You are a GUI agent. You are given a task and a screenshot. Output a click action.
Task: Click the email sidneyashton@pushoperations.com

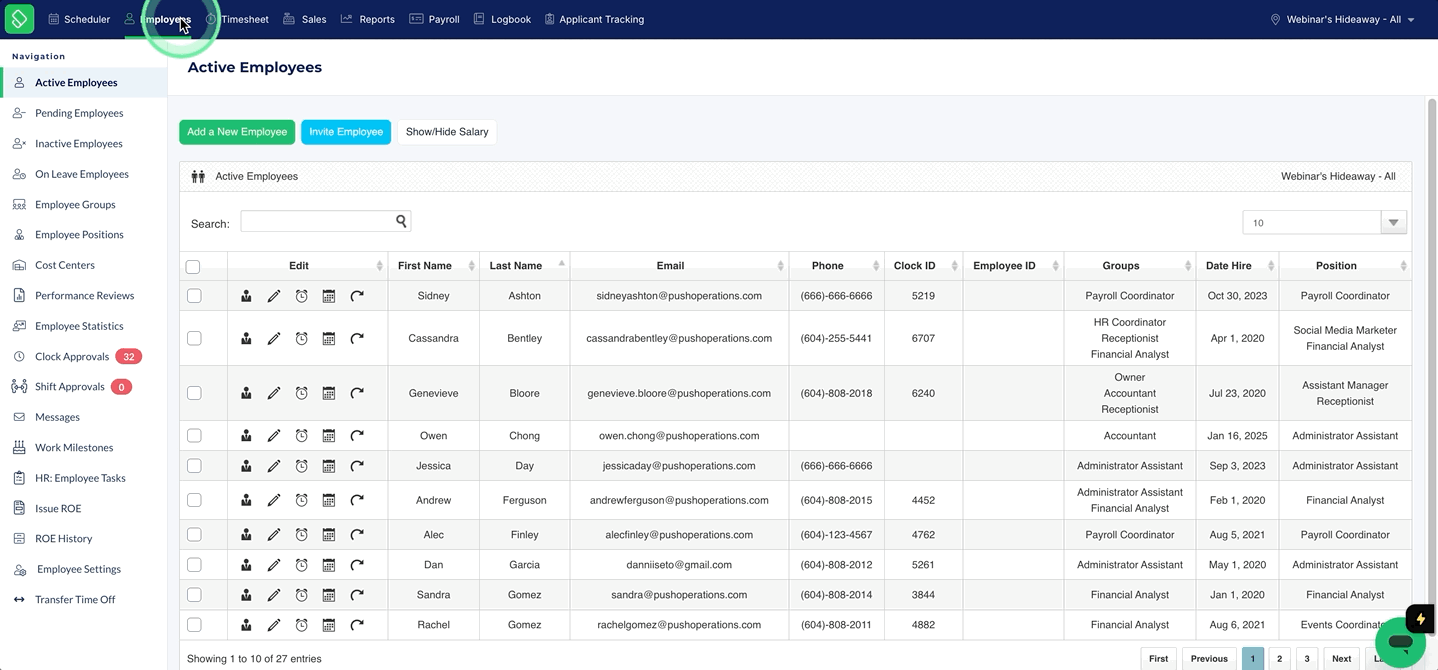coord(679,296)
